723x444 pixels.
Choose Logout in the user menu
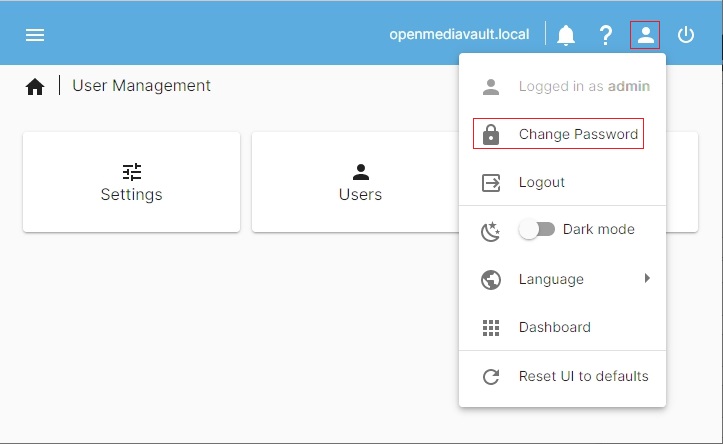pyautogui.click(x=542, y=182)
